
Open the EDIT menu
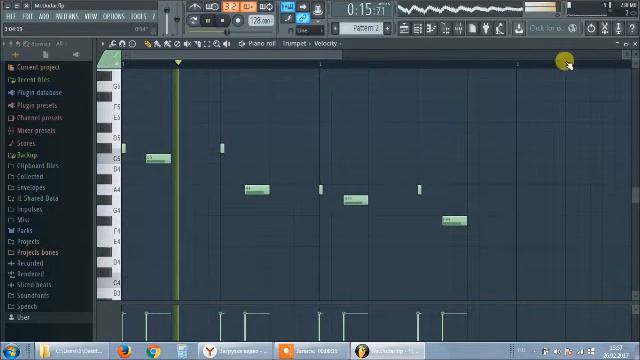(27, 17)
